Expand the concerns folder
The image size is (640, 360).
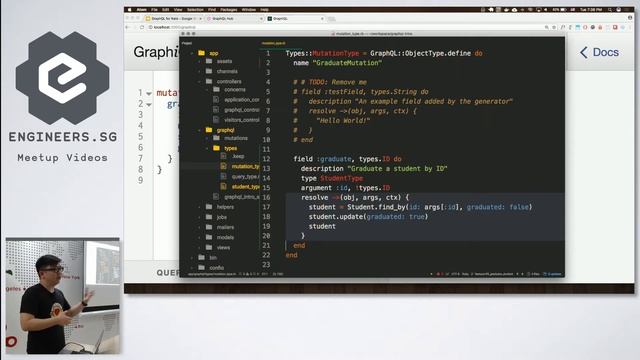click(x=207, y=90)
